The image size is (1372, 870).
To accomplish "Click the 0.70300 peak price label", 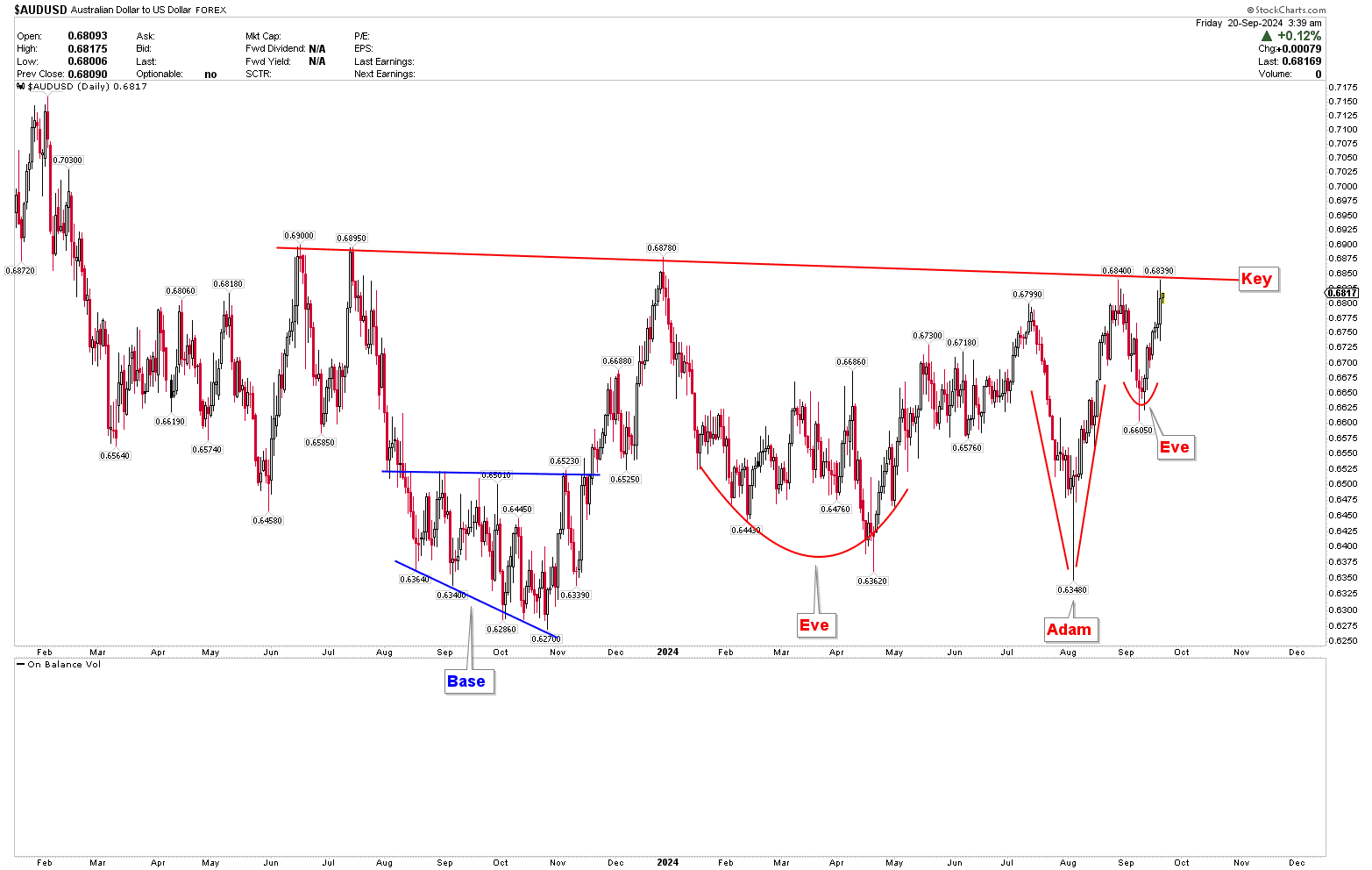I will [68, 160].
